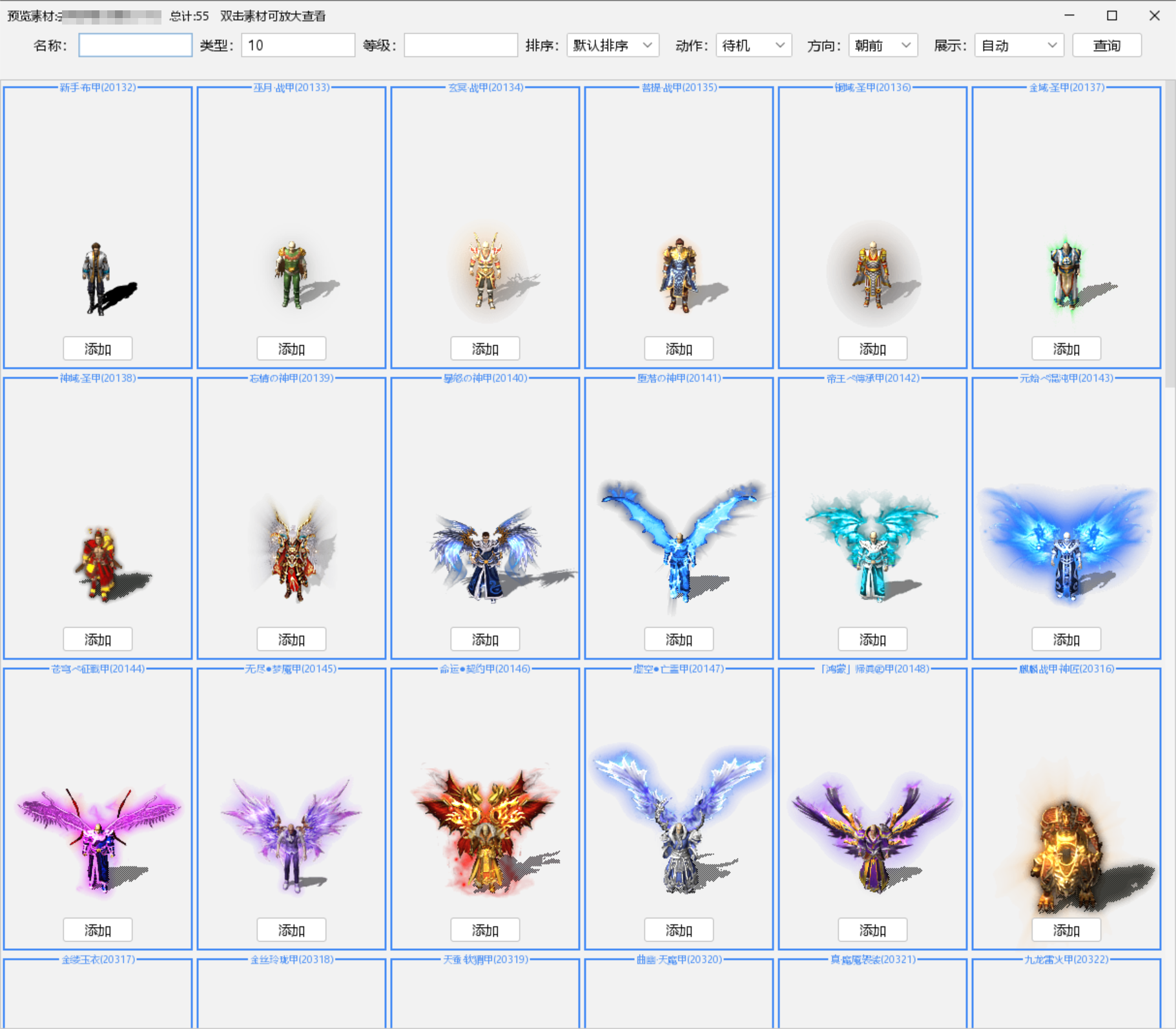Focus the 名称 name input field
Screen dimensions: 1176x1029
135,45
